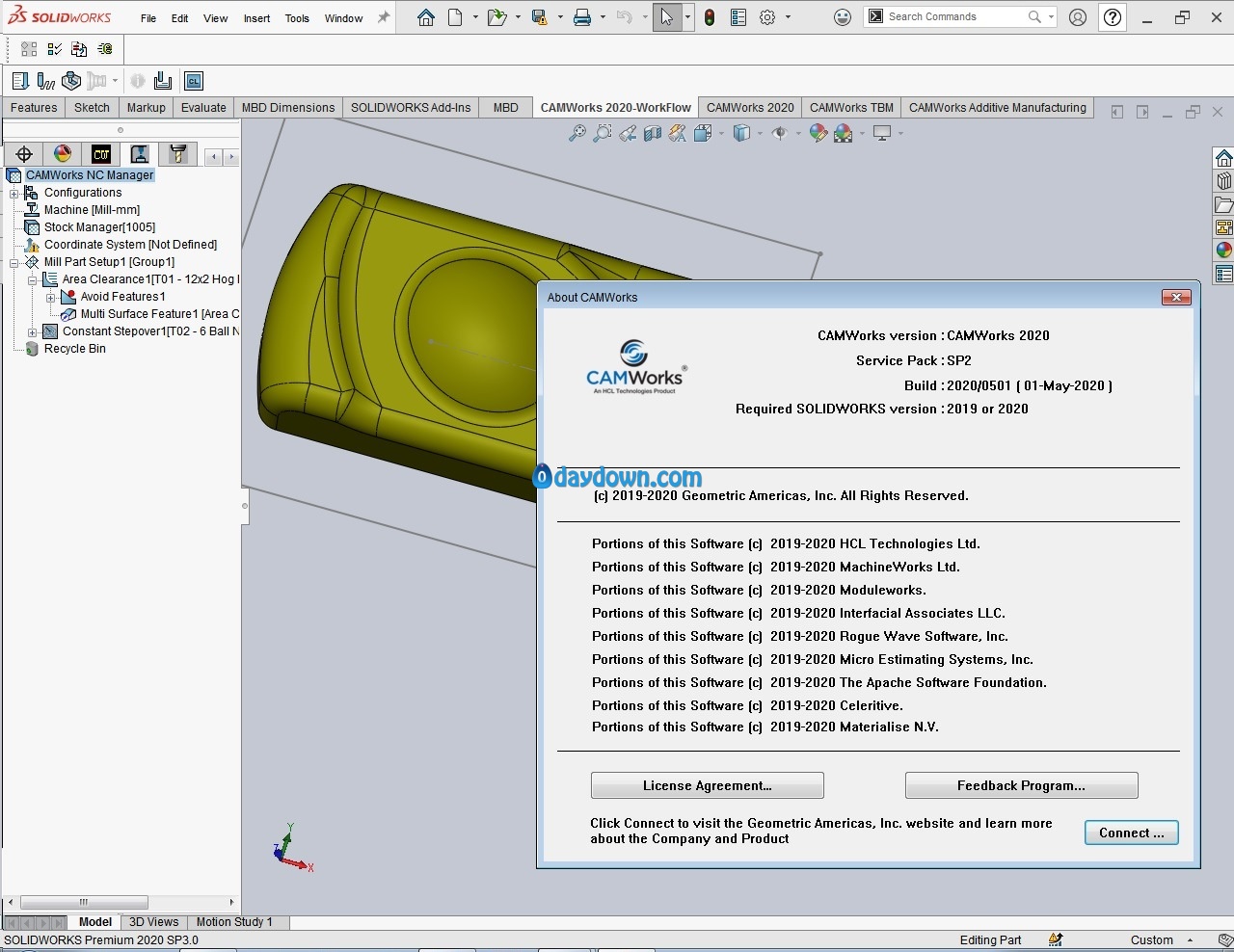Select the Recycle Bin tree item

coord(74,349)
